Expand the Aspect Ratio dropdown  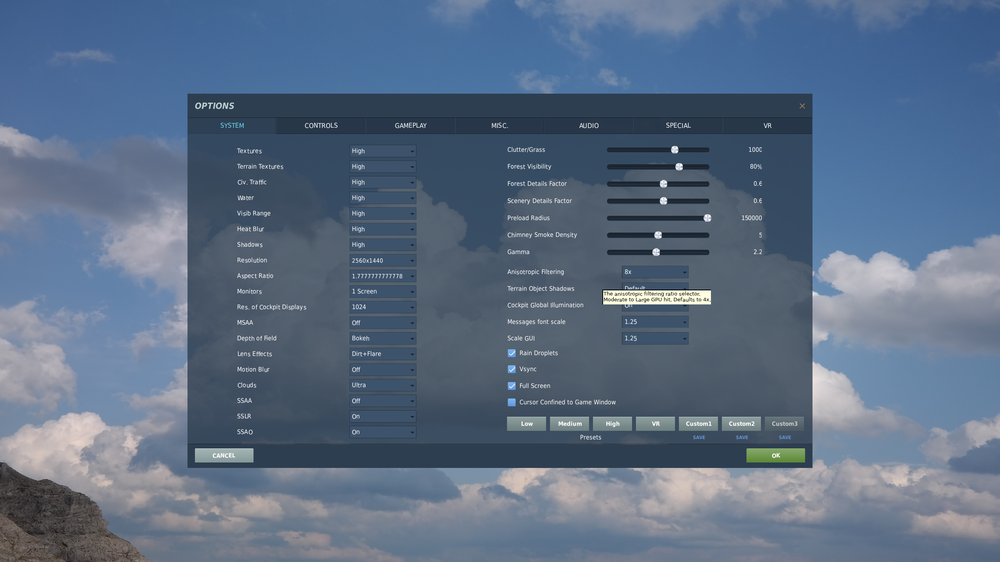coord(383,276)
